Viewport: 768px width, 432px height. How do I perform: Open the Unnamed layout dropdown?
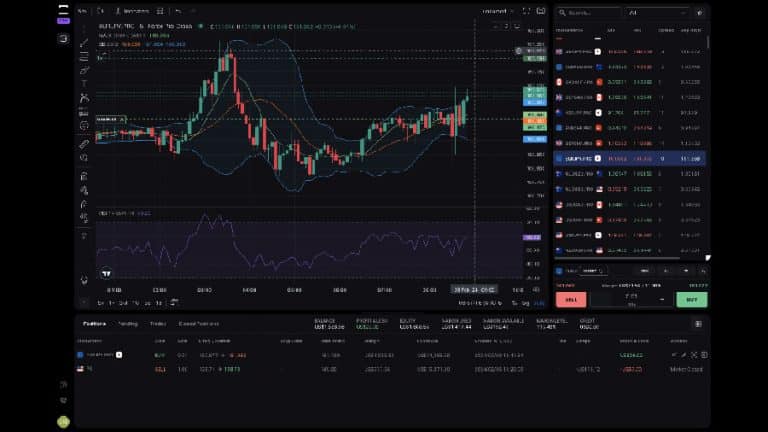tap(498, 11)
